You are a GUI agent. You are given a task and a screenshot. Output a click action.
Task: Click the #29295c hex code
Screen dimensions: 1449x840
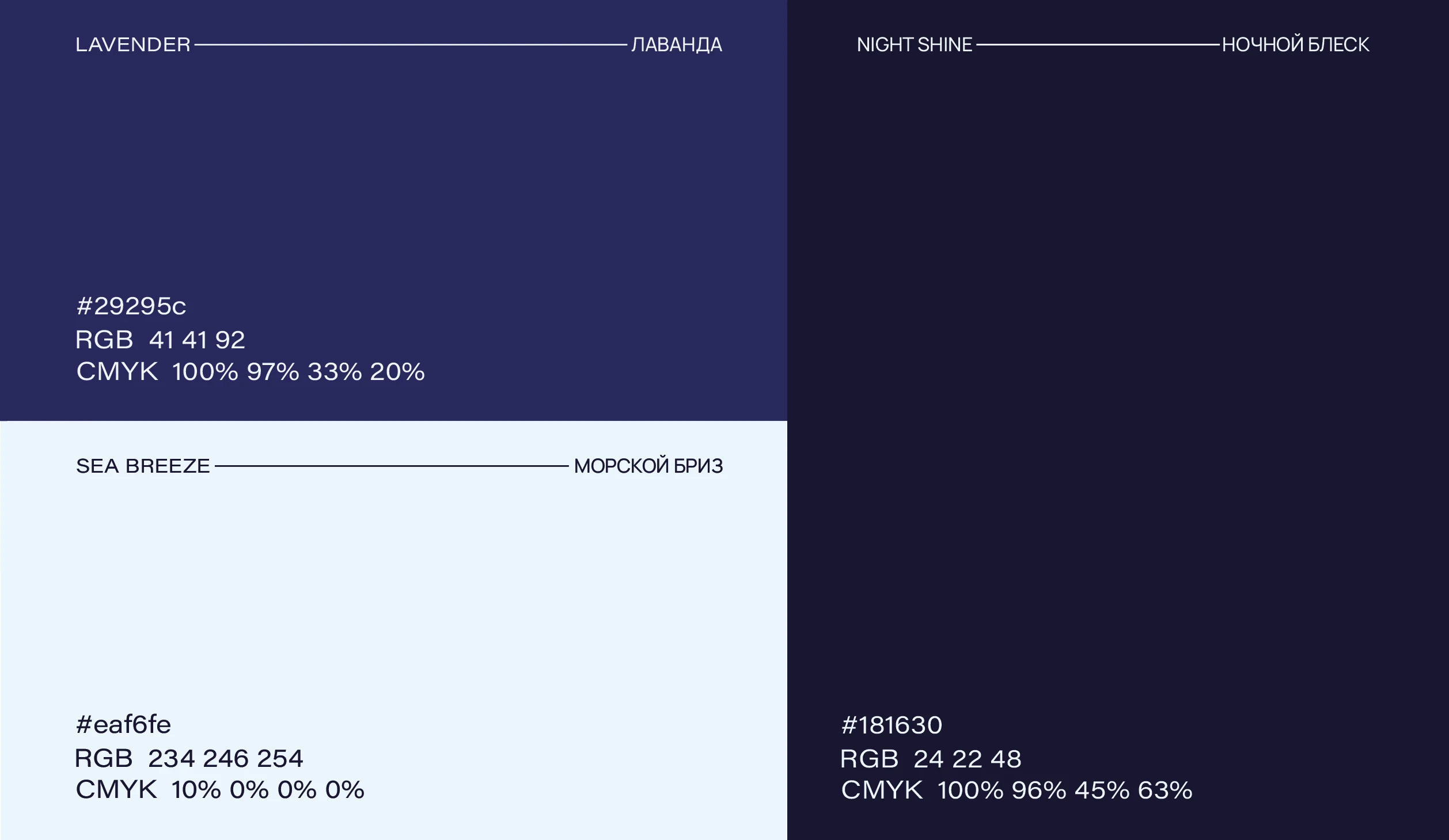[131, 306]
